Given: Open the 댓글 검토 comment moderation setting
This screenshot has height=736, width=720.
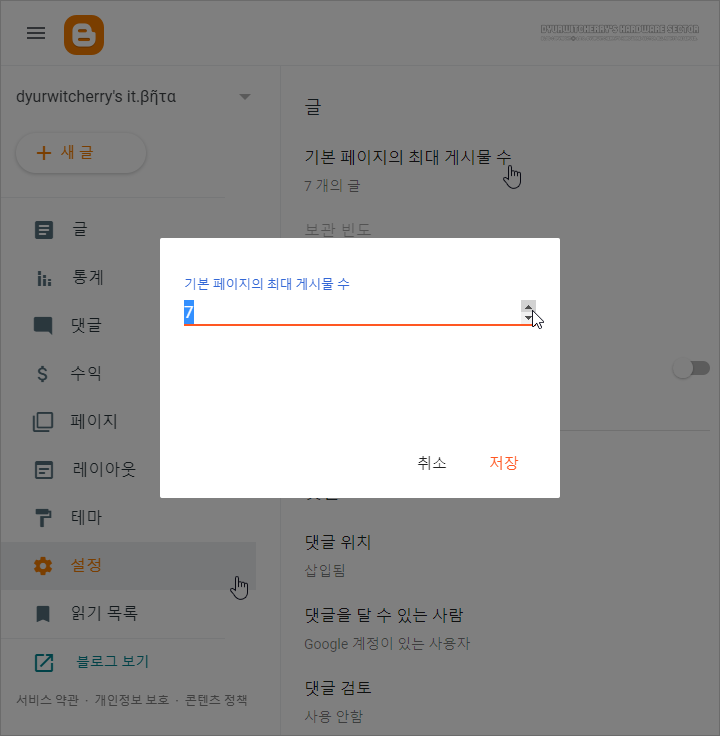Looking at the screenshot, I should click(x=338, y=688).
